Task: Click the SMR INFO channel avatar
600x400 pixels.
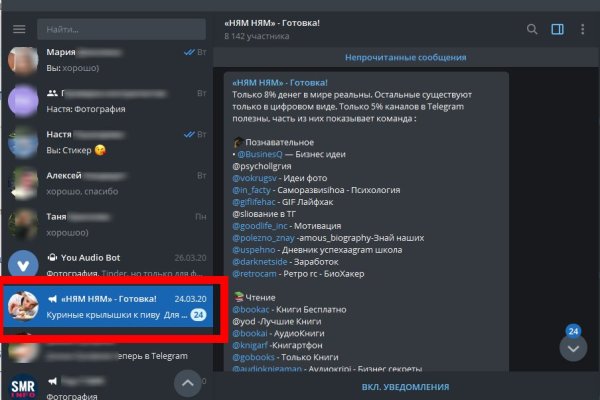Action: pos(23,386)
